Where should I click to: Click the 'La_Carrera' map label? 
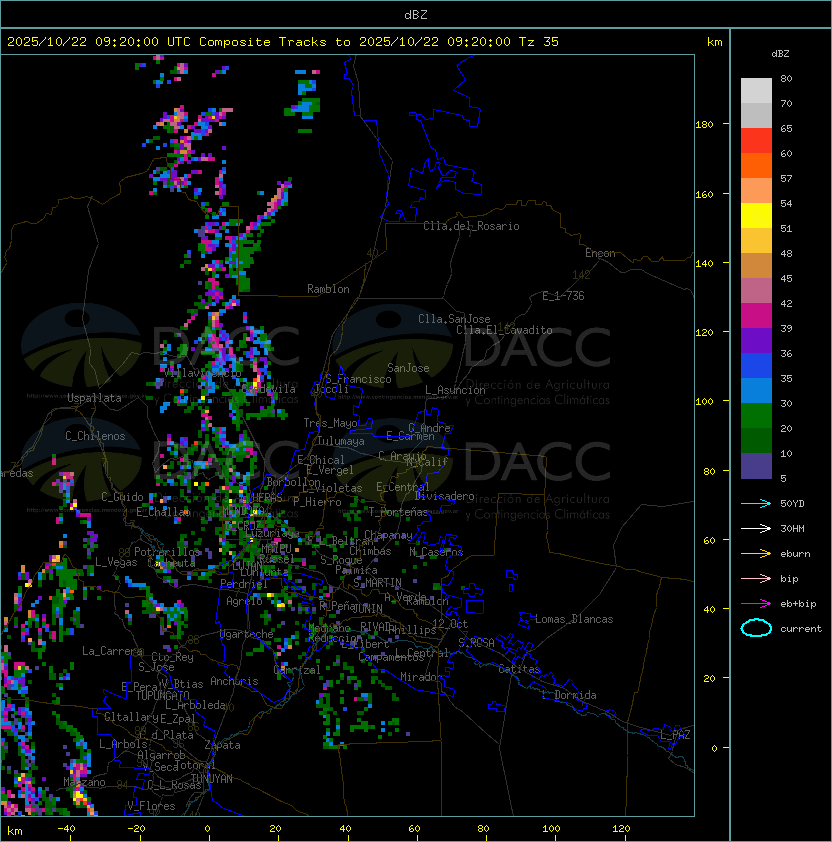(112, 651)
